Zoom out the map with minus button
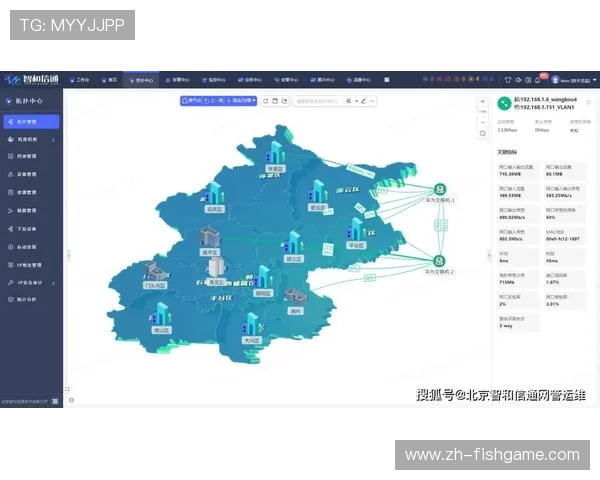This screenshot has width=600, height=480. pyautogui.click(x=483, y=122)
